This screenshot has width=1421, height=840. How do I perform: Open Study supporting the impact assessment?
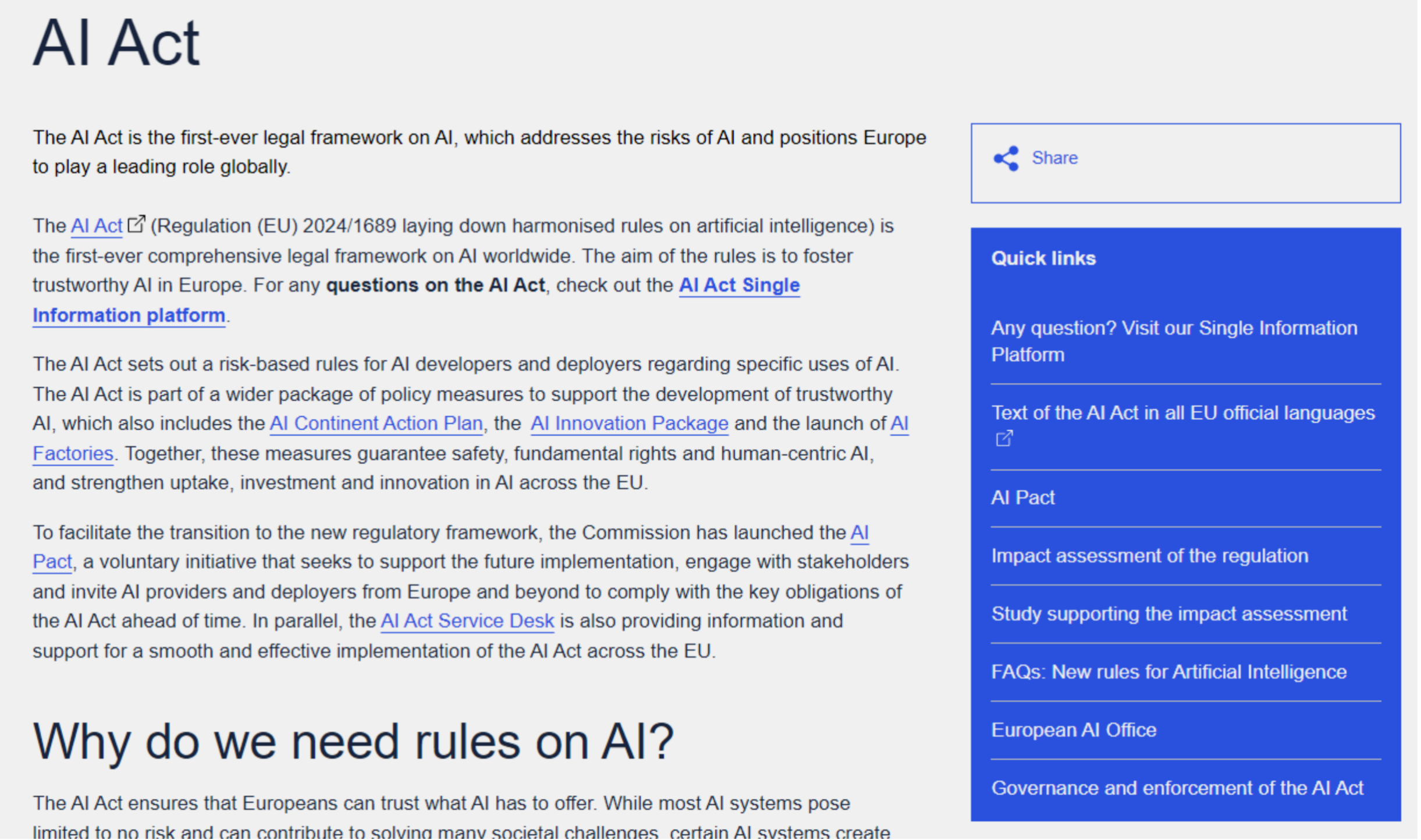tap(1168, 614)
